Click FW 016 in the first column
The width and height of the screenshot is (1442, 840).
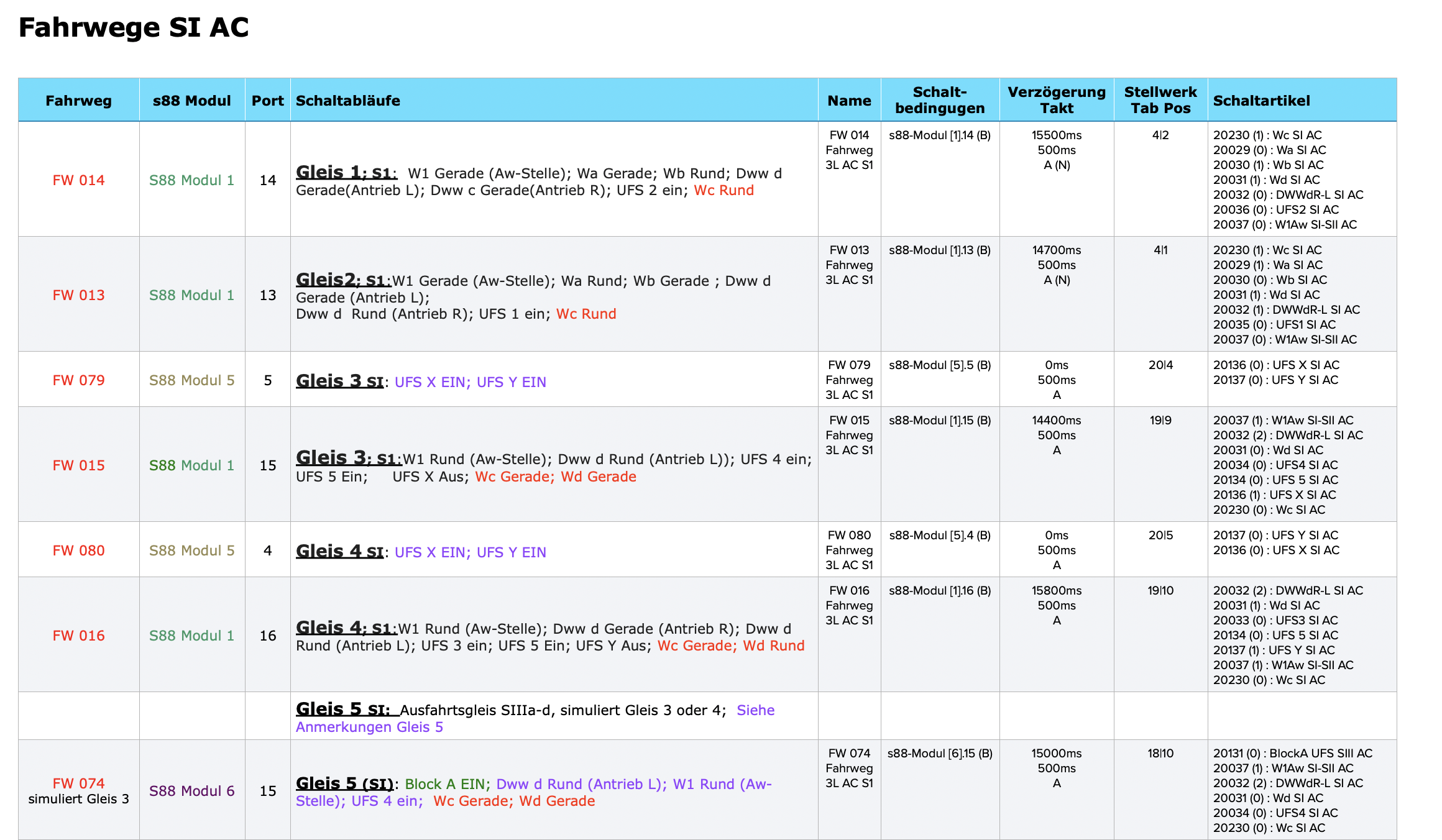tap(78, 636)
